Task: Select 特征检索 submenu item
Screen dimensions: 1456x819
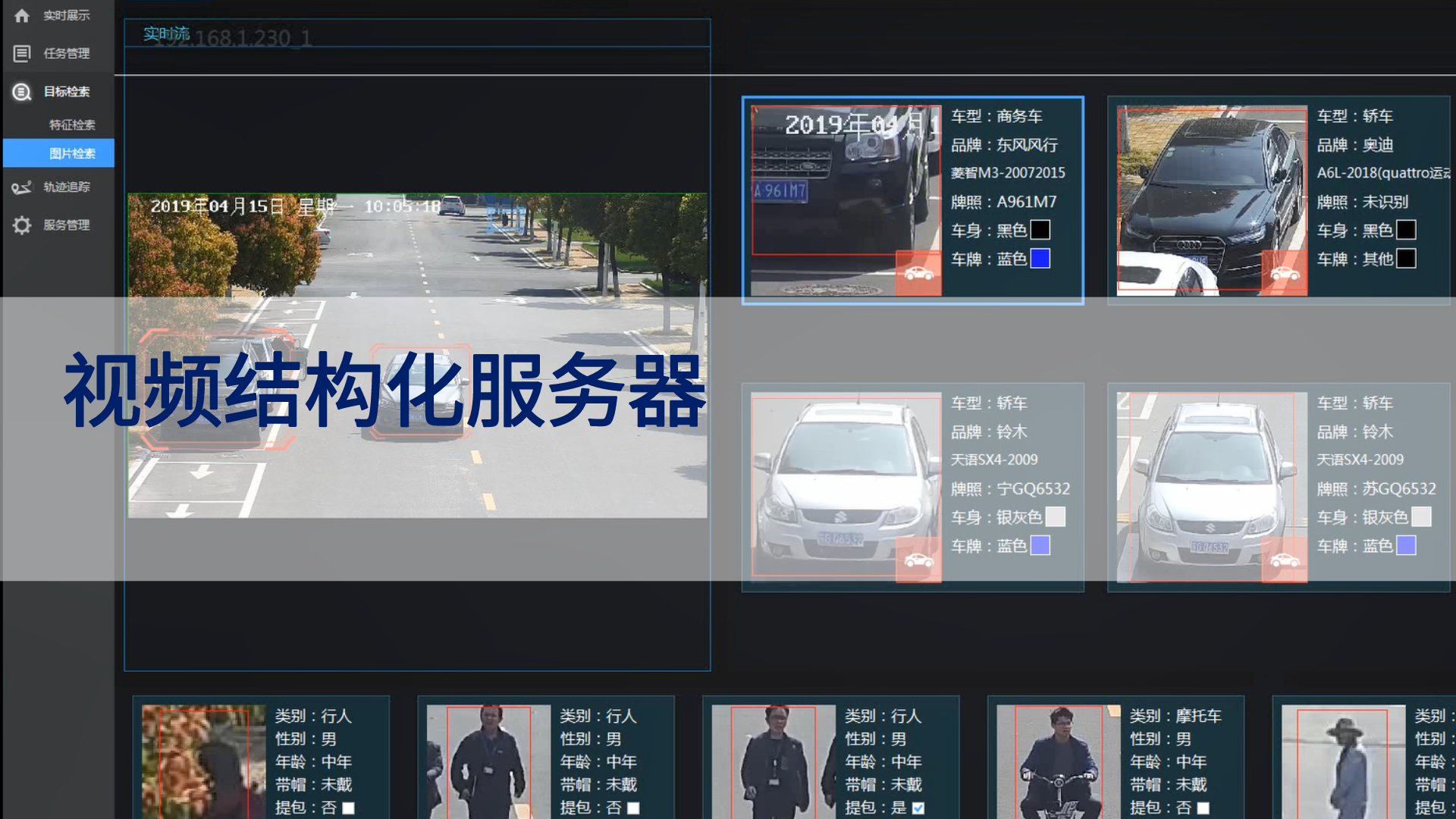Action: click(x=72, y=125)
